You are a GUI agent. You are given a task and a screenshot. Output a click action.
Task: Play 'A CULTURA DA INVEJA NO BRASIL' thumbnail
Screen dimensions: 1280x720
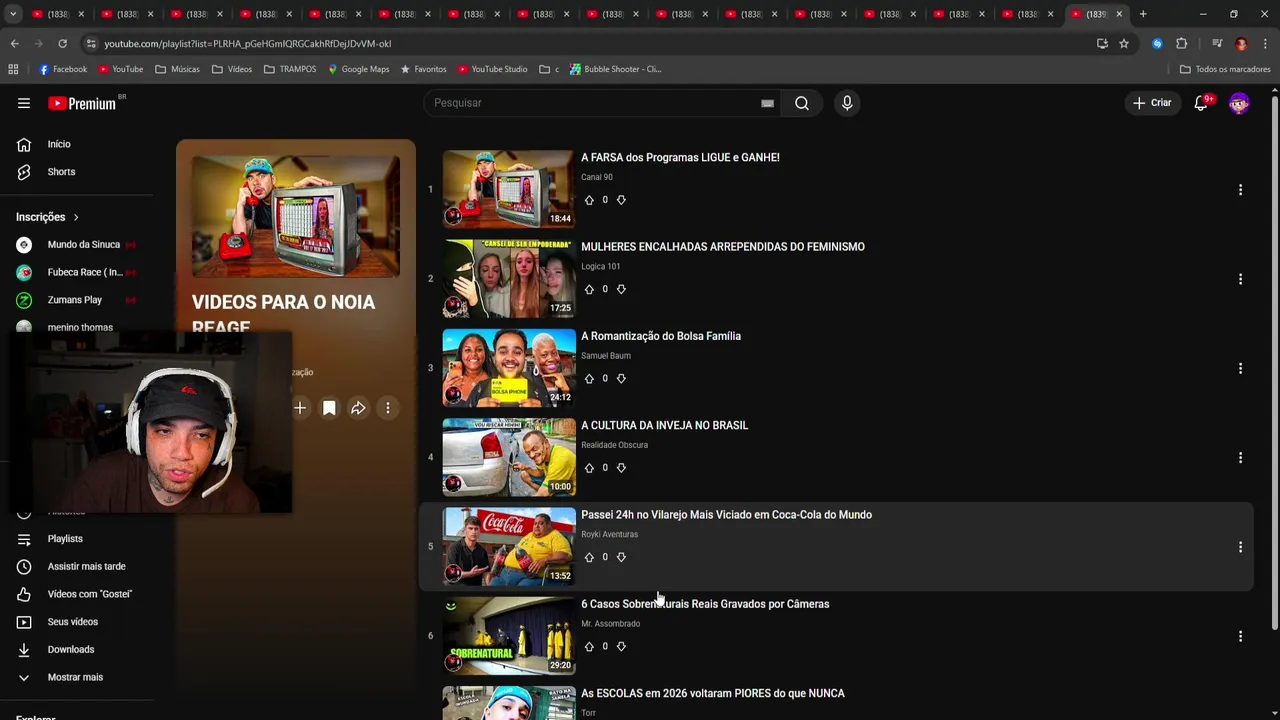(509, 457)
